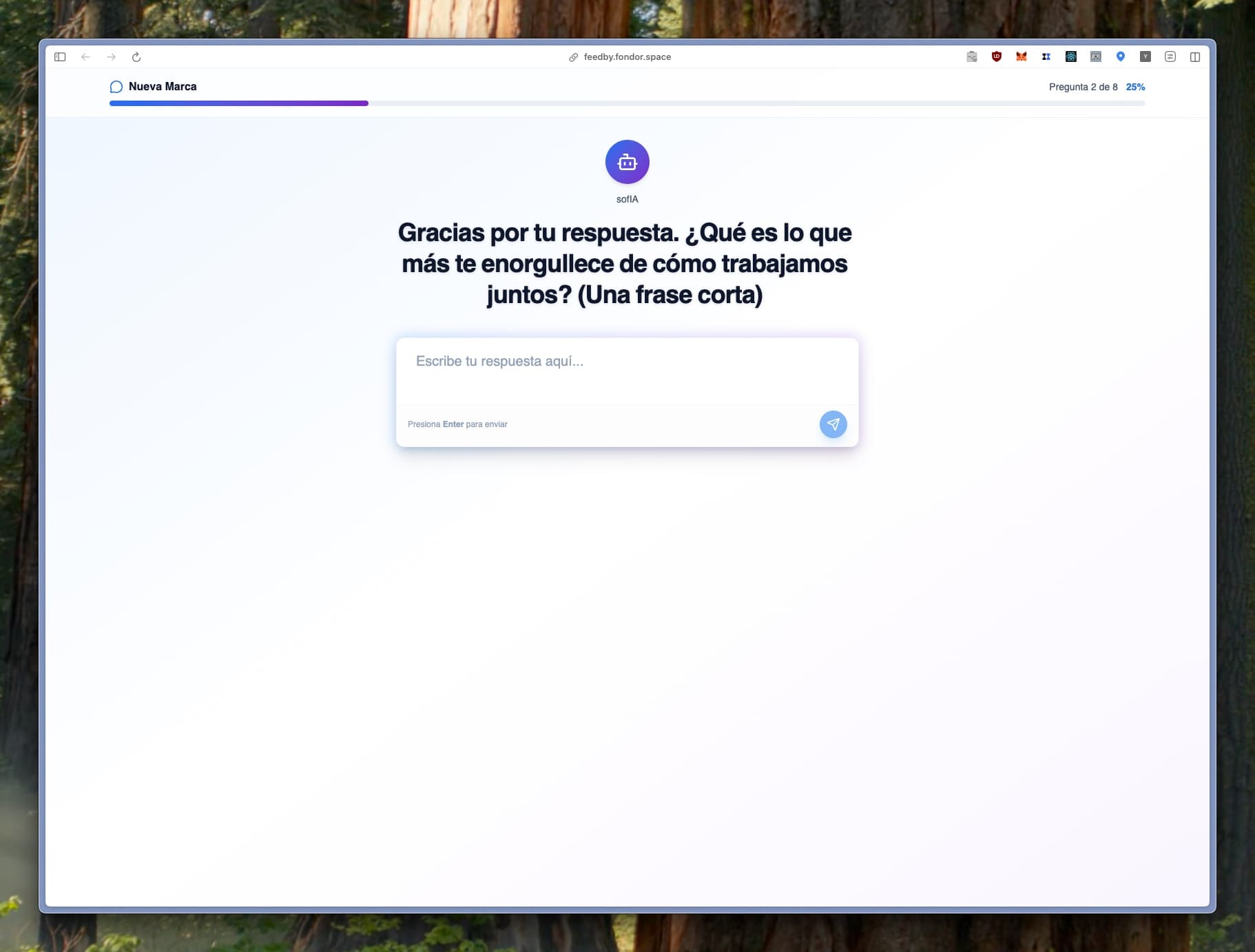Open the grid-pattern extension icon

pyautogui.click(x=1095, y=56)
